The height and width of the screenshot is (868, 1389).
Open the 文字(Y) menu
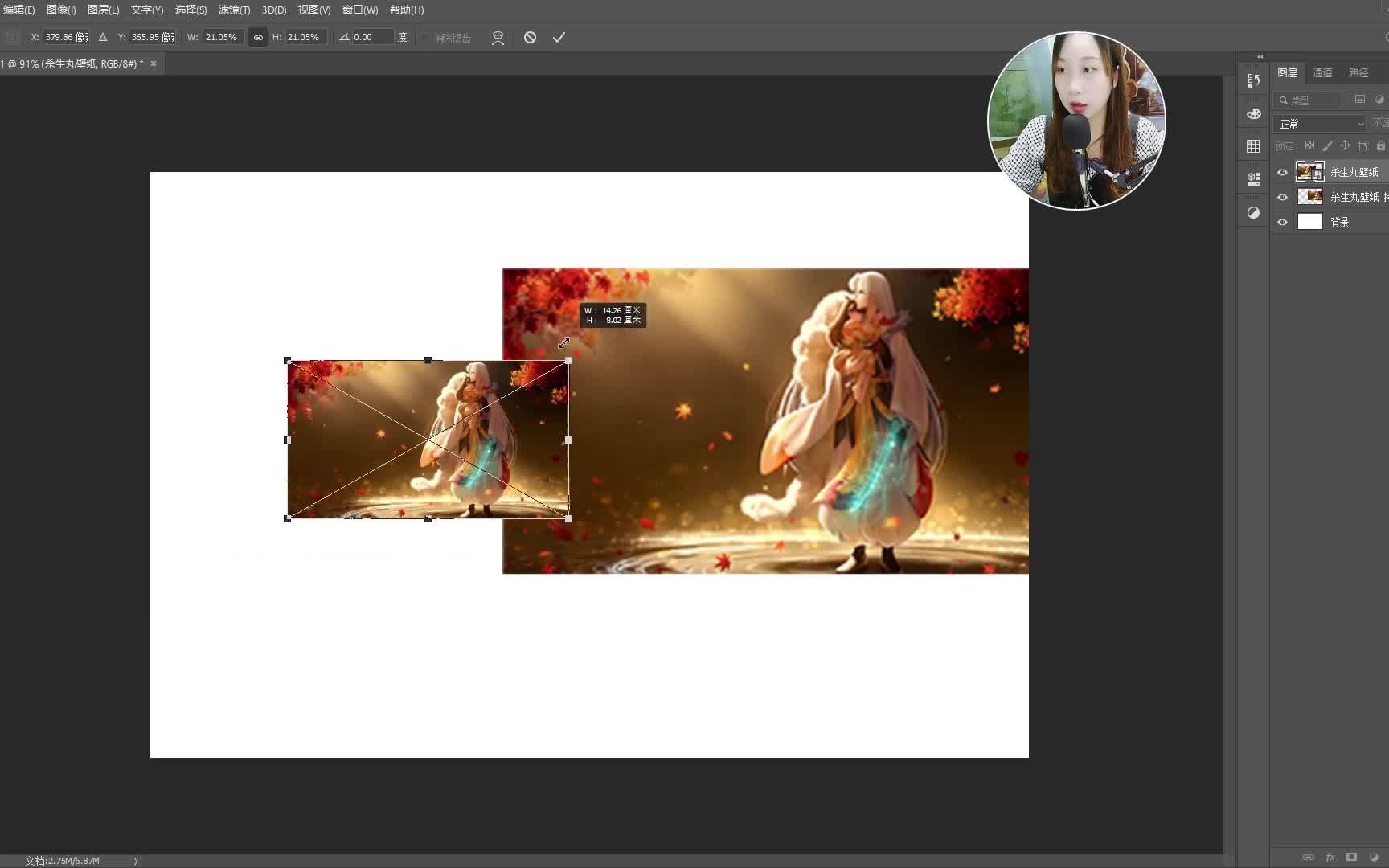[x=147, y=10]
